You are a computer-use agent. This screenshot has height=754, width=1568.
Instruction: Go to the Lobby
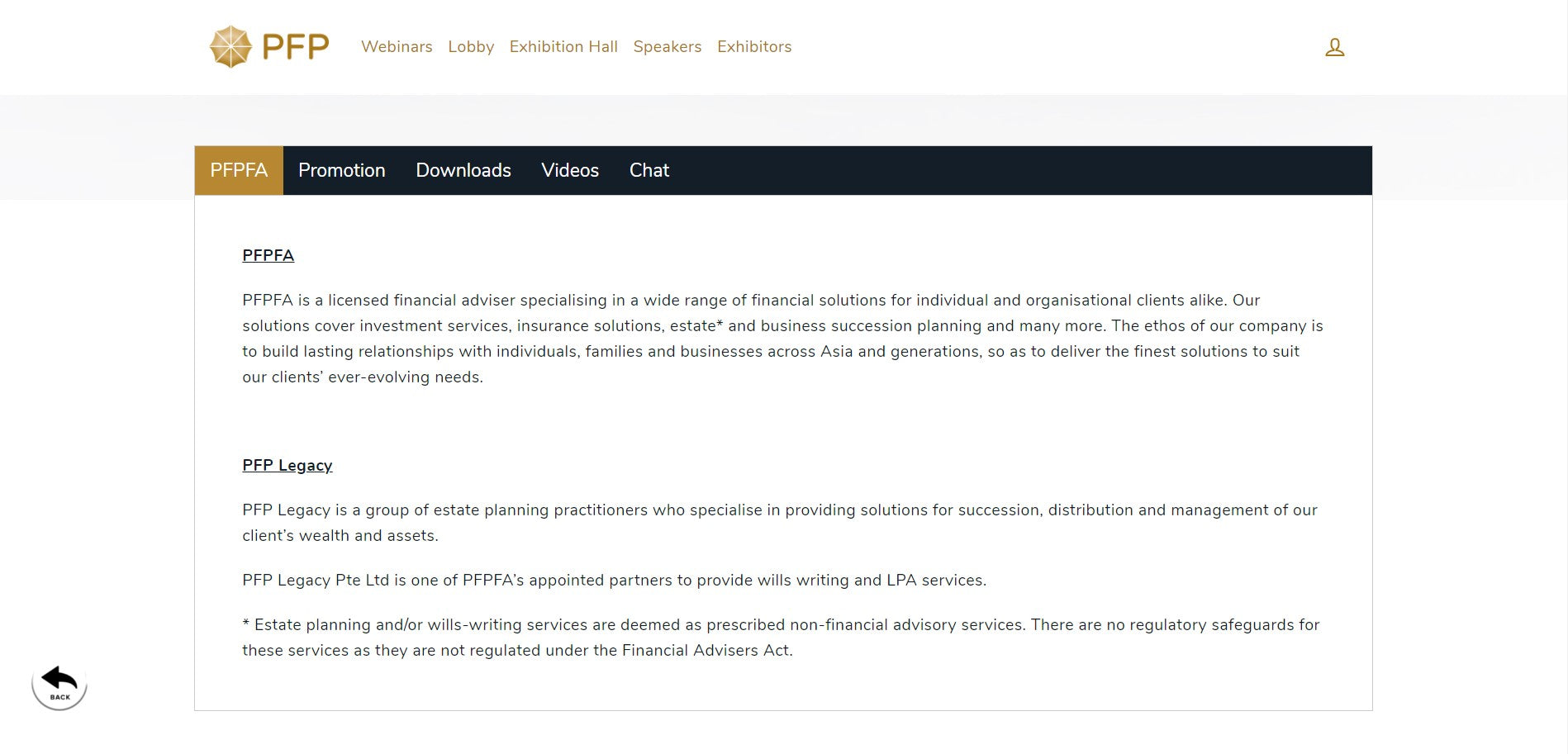click(x=471, y=47)
